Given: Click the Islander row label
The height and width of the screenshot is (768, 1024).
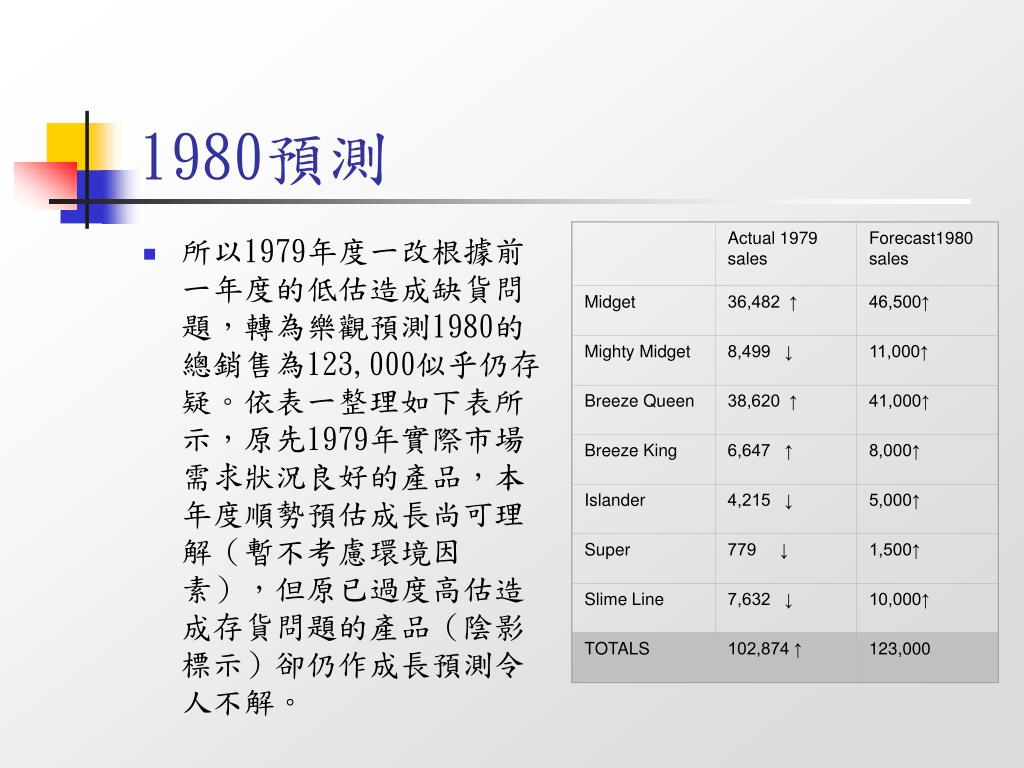Looking at the screenshot, I should pos(614,500).
